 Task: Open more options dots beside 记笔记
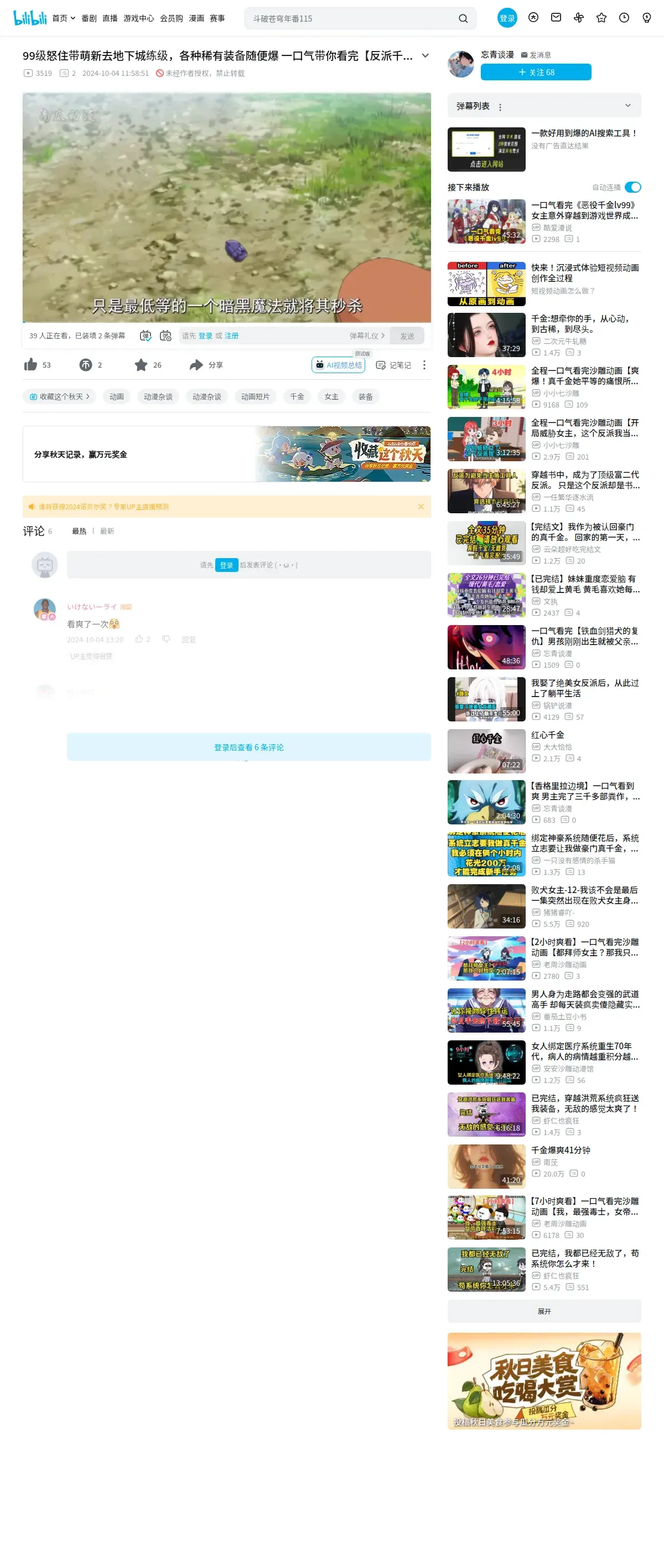tap(424, 365)
